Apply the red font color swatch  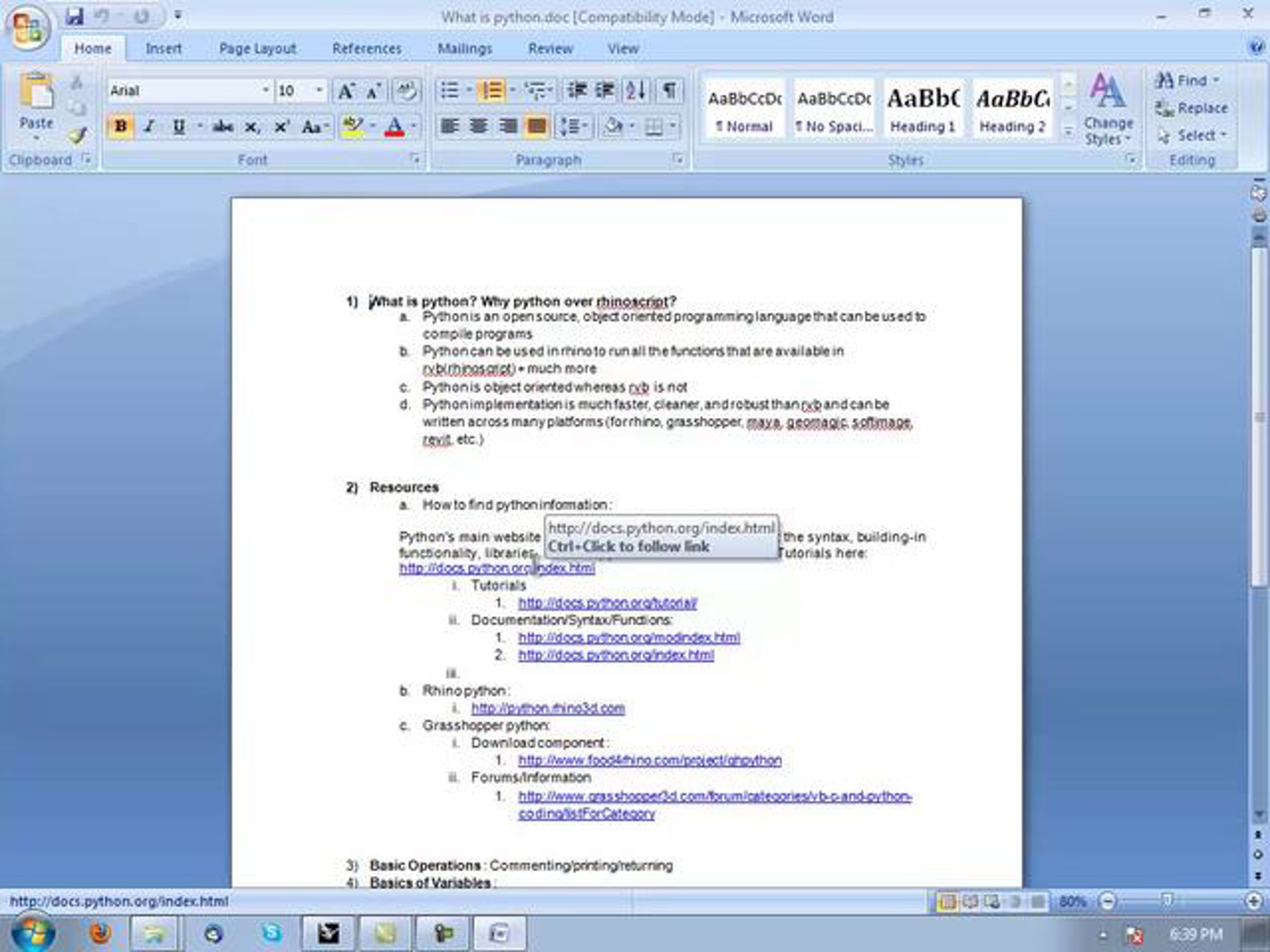pyautogui.click(x=395, y=126)
